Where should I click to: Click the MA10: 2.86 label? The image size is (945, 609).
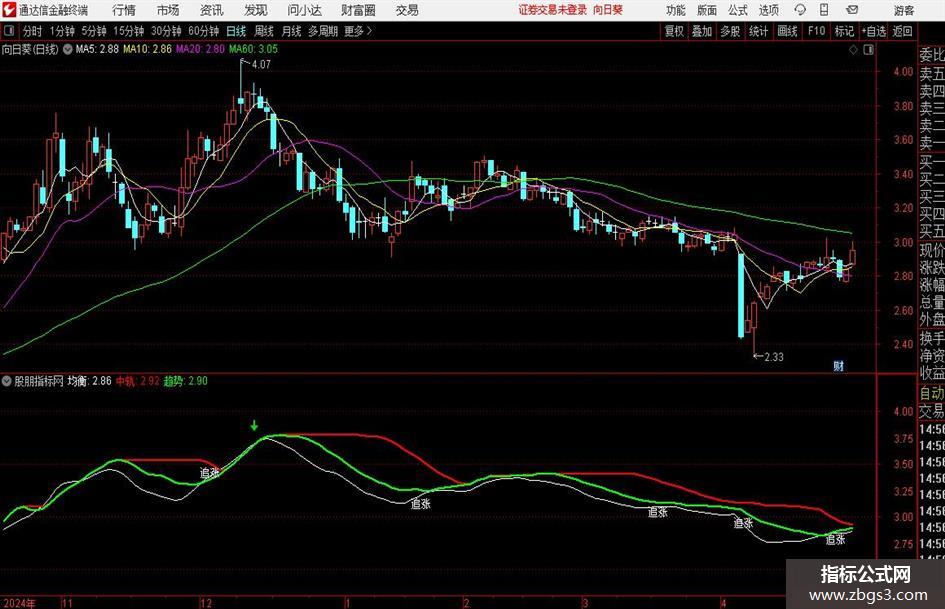148,49
